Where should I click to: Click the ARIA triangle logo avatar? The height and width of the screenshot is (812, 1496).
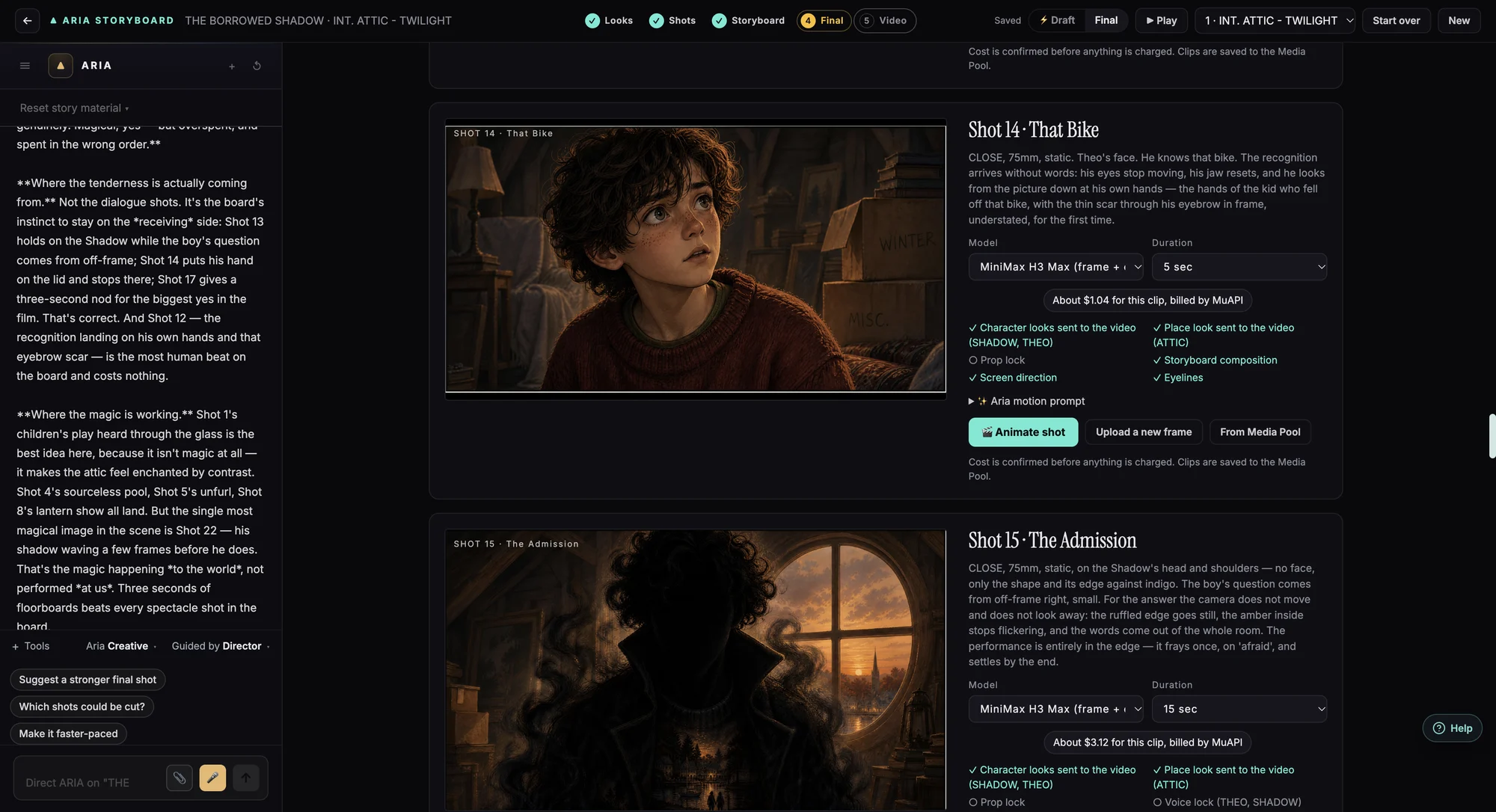[61, 66]
